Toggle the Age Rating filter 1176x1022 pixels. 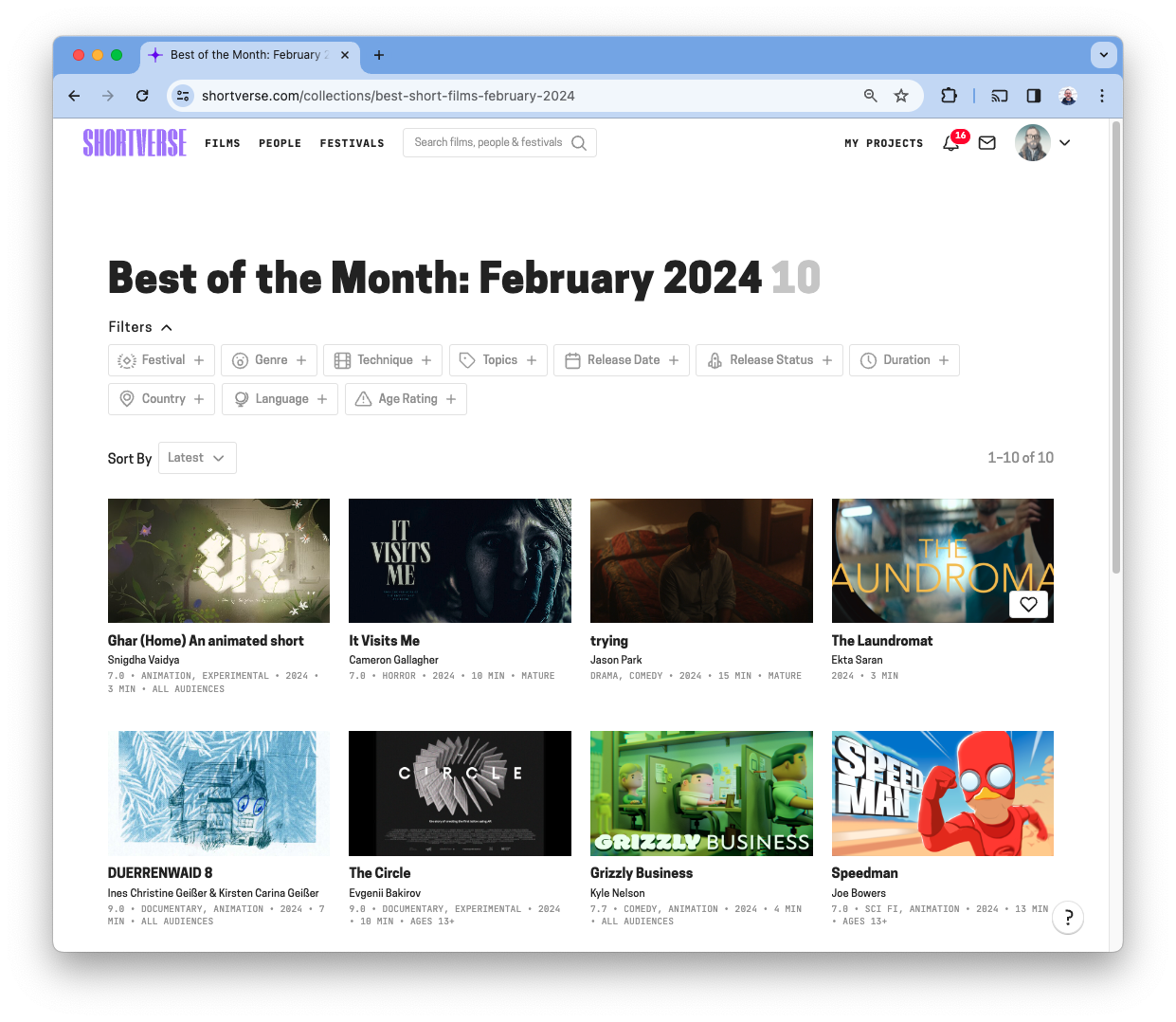pos(406,399)
